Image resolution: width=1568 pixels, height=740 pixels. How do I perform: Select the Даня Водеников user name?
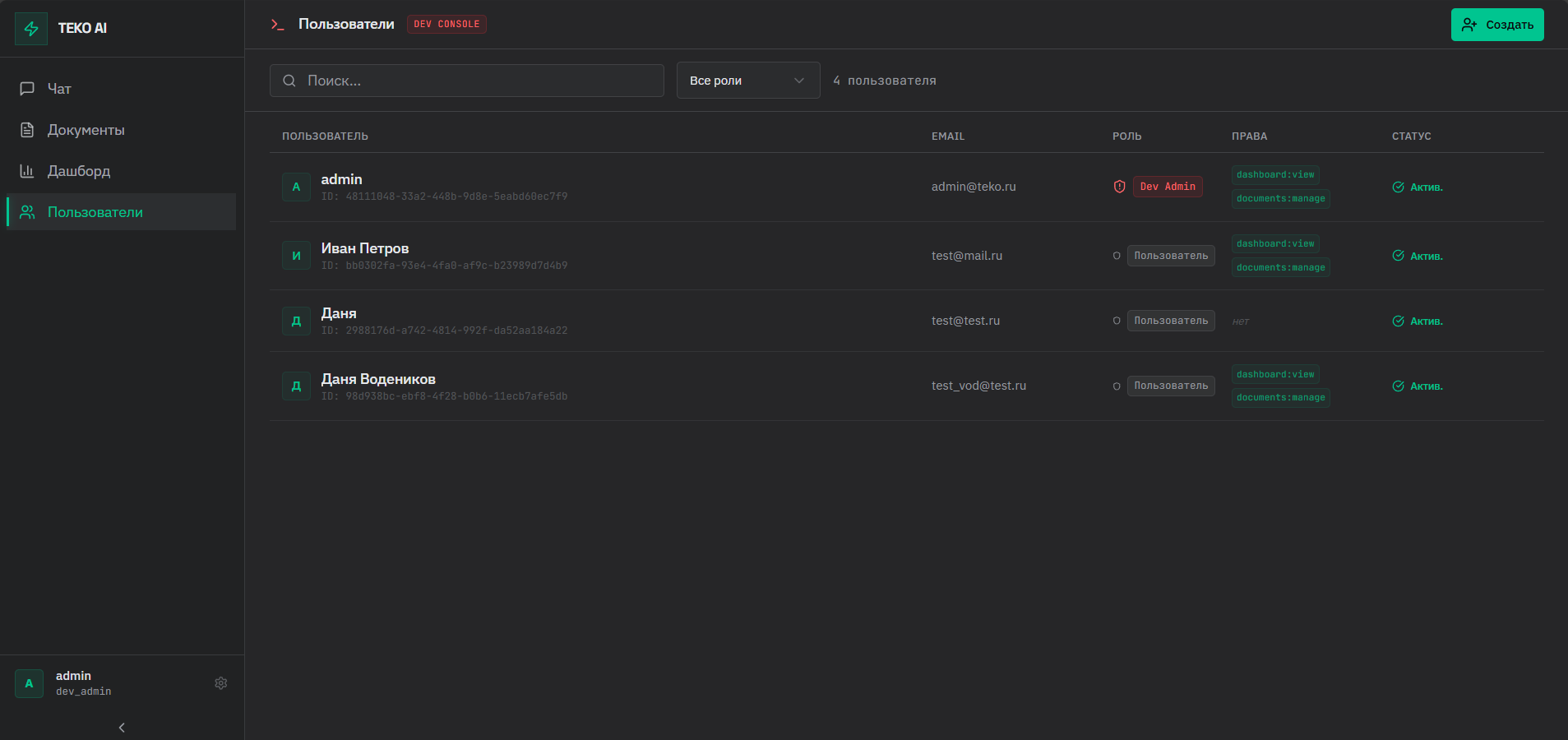[378, 379]
